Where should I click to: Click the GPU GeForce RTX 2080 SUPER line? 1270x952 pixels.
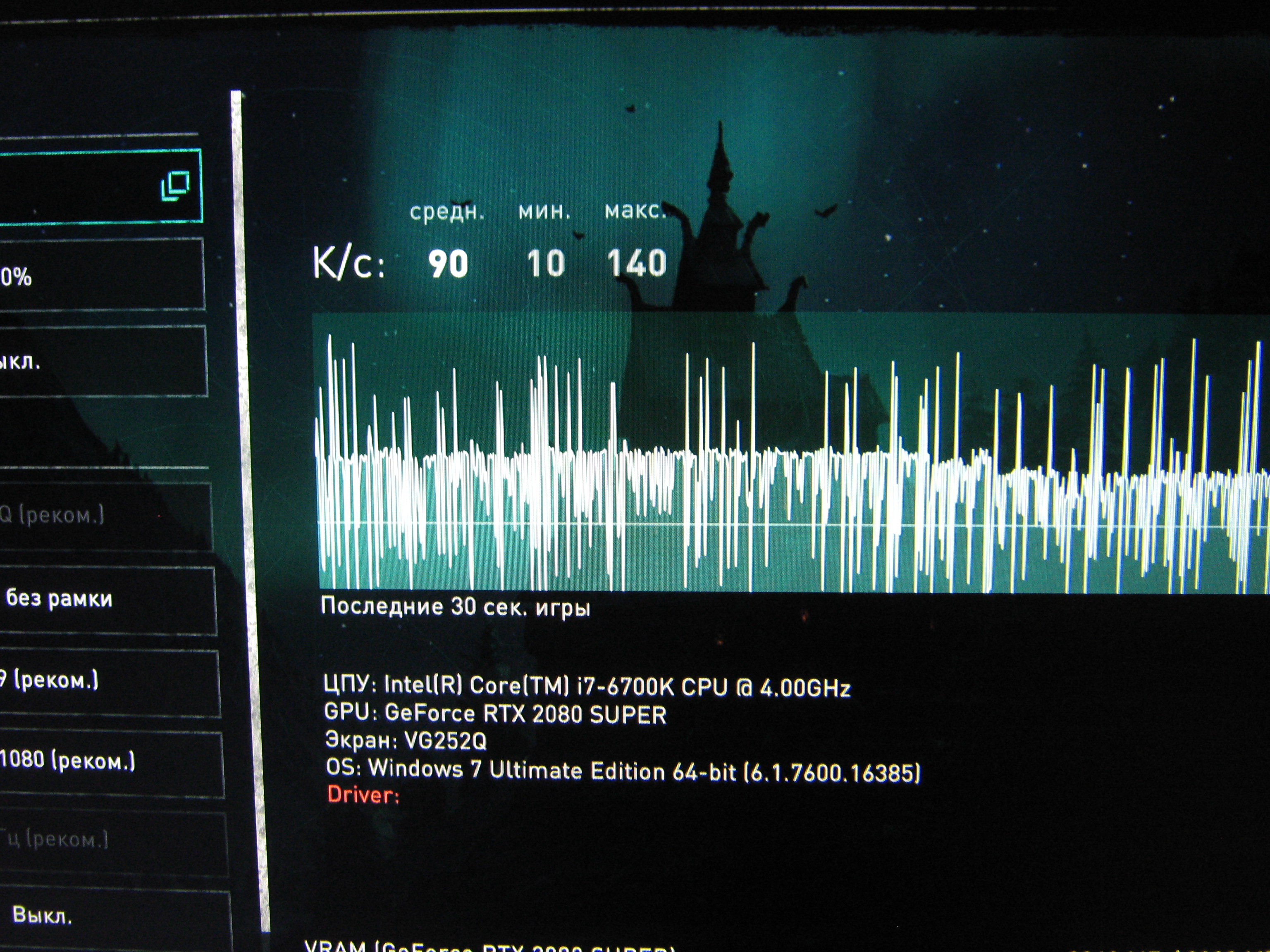pyautogui.click(x=495, y=714)
